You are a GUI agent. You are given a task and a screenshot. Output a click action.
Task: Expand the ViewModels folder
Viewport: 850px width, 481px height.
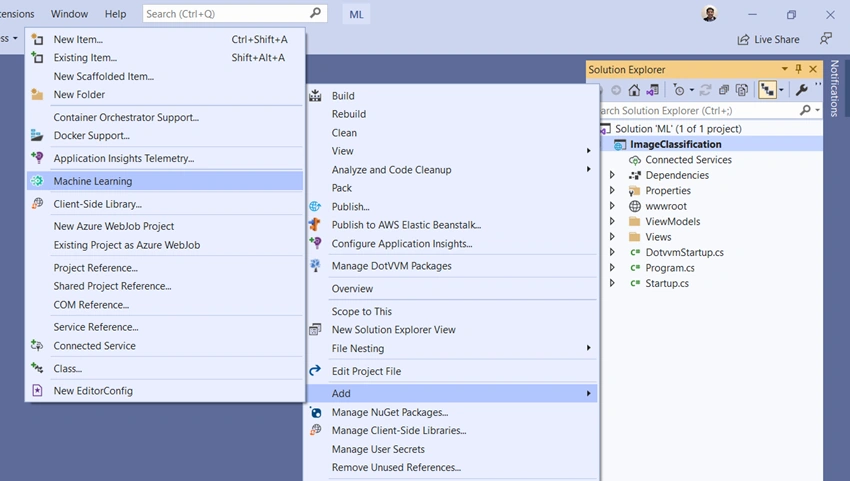(612, 221)
